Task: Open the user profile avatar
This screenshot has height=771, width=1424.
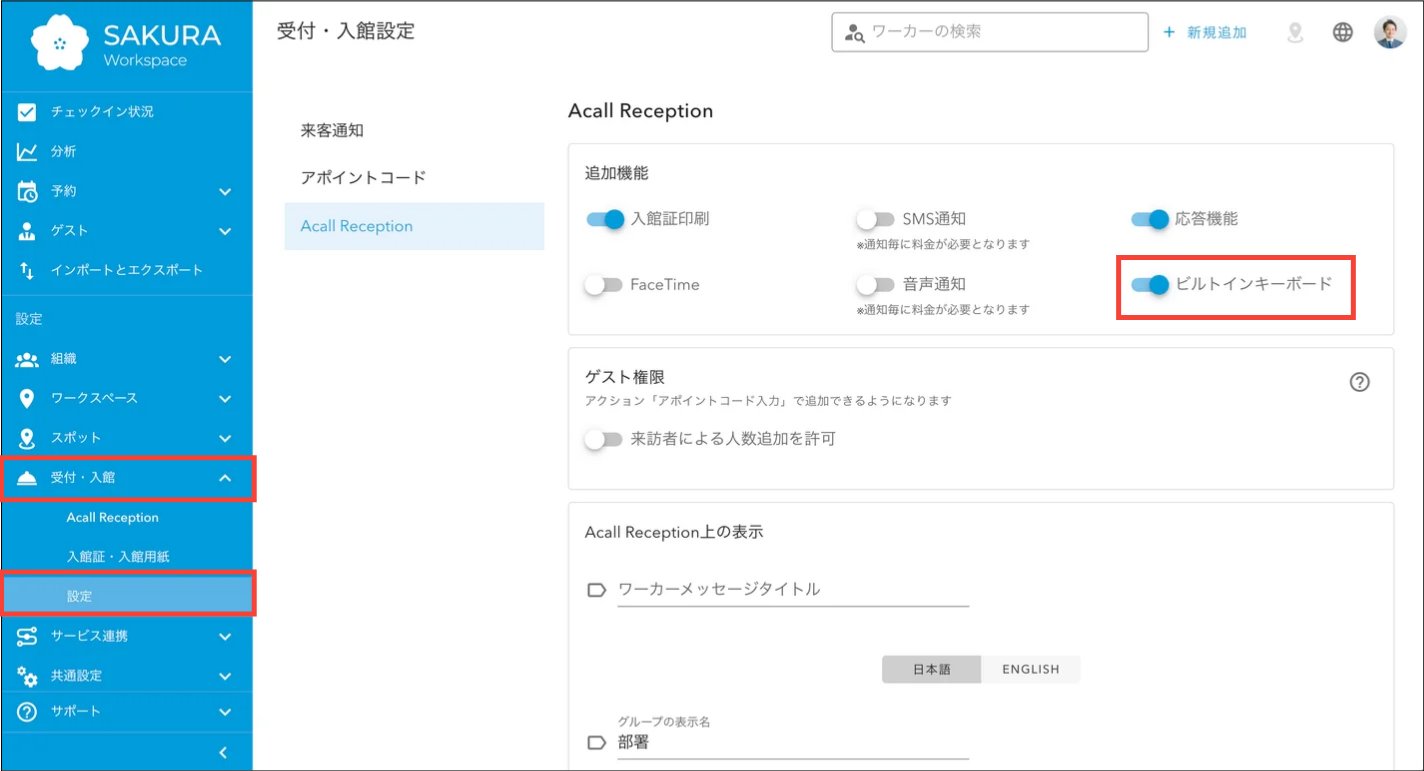Action: (x=1390, y=32)
